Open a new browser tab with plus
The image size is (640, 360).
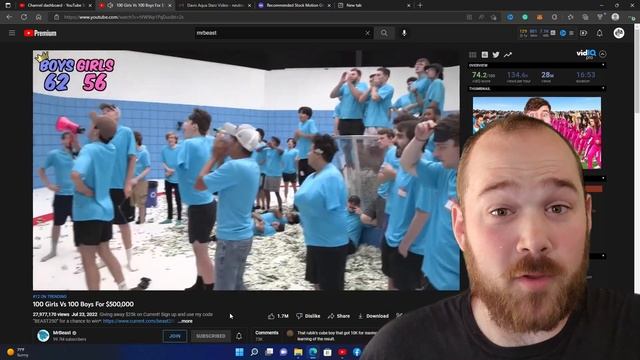420,5
